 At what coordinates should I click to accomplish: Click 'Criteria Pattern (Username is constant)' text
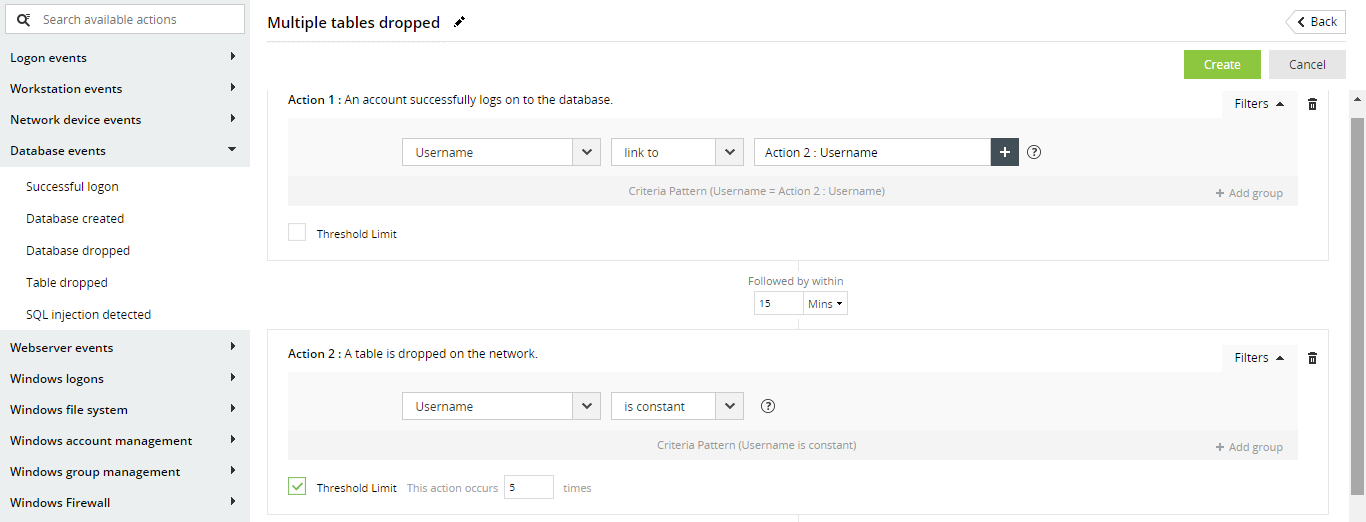point(757,445)
